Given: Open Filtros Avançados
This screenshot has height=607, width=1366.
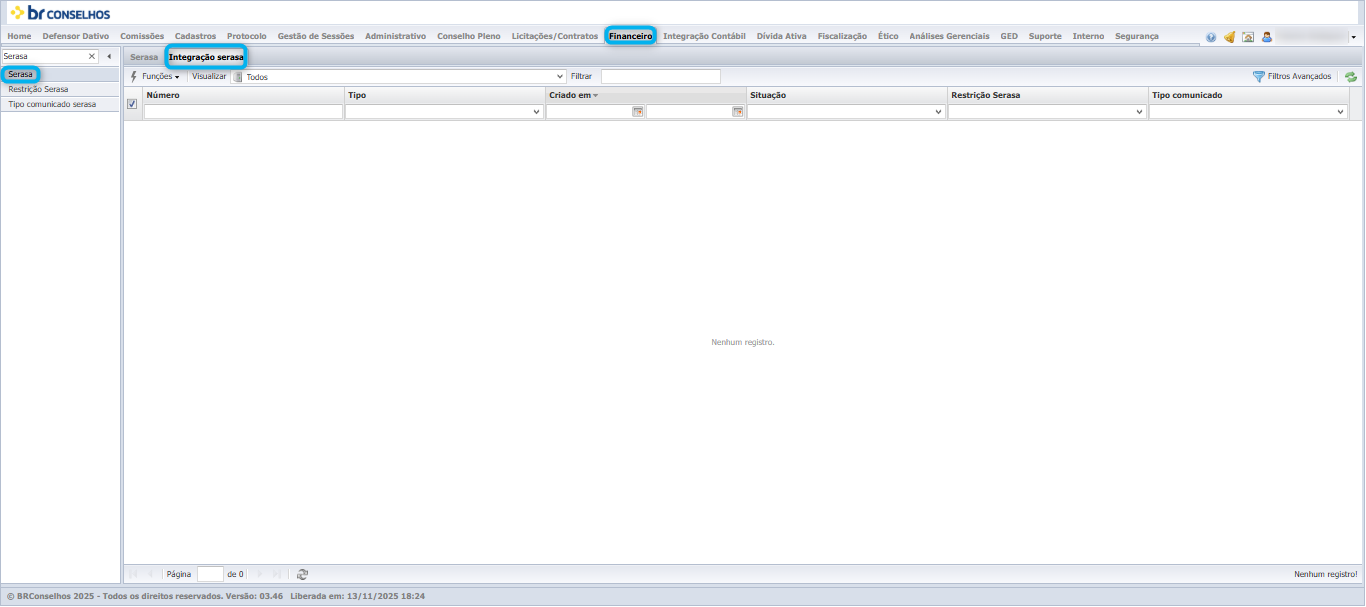Looking at the screenshot, I should (1292, 77).
